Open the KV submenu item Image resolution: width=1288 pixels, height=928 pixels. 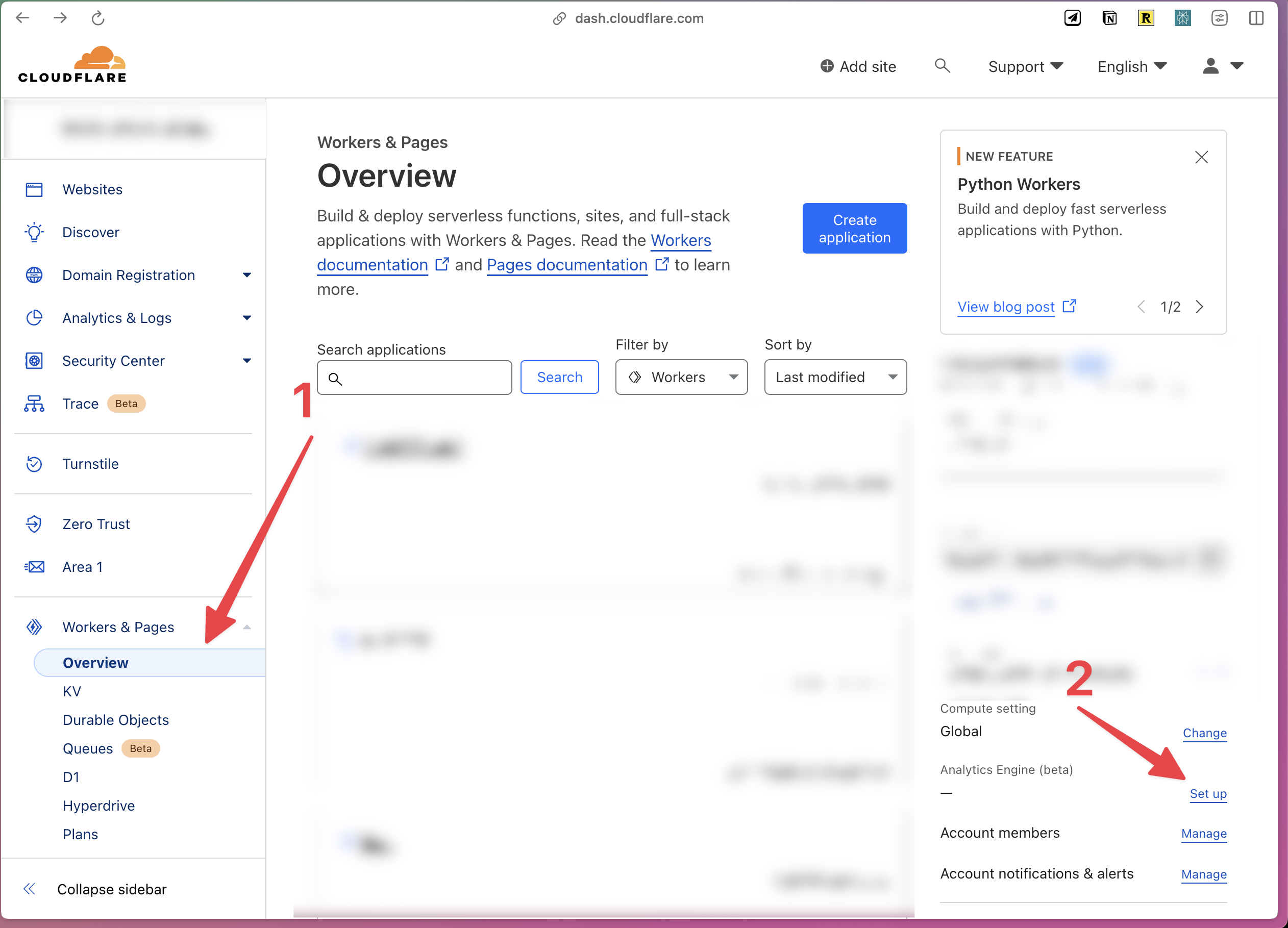click(x=72, y=691)
